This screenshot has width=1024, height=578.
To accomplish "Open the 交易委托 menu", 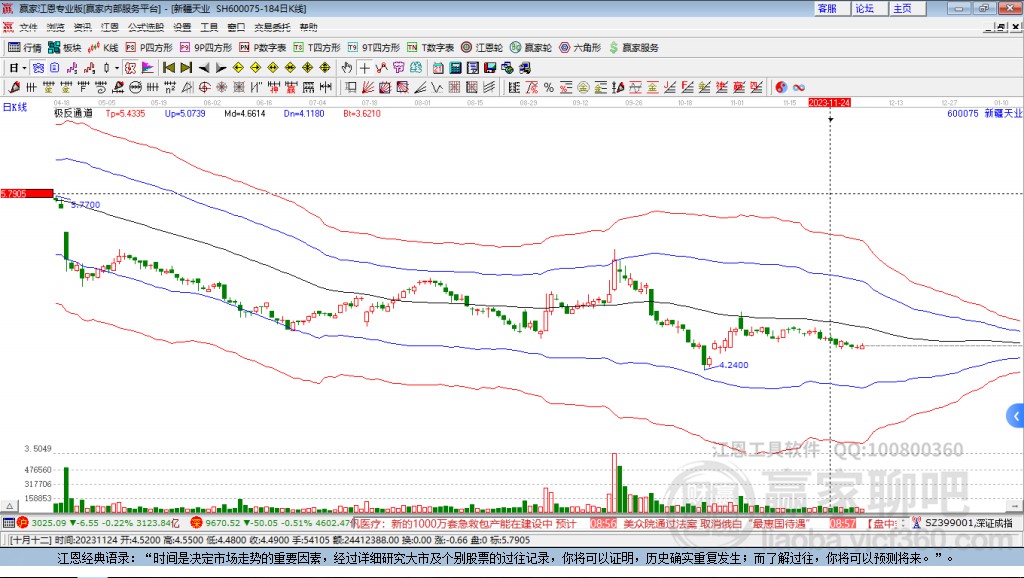I will 271,27.
